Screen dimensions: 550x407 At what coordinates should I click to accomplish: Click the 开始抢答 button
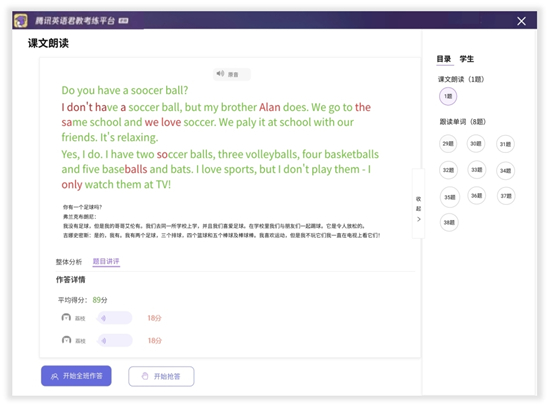click(161, 376)
